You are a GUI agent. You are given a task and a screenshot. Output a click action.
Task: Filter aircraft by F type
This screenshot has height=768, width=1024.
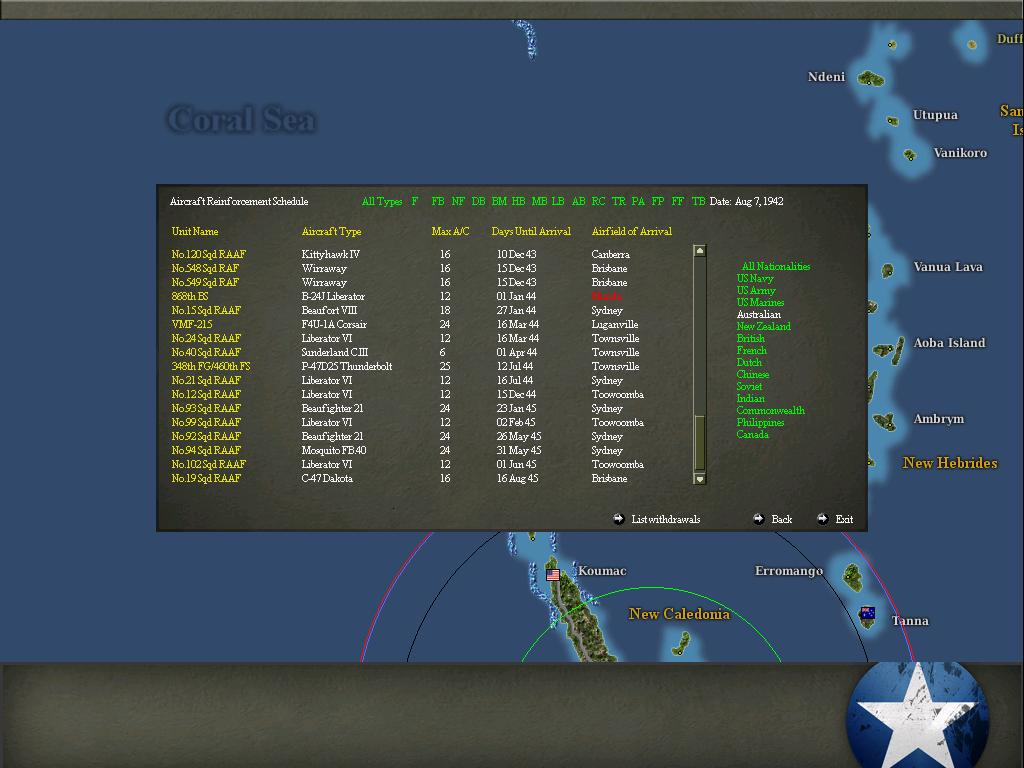tap(415, 201)
